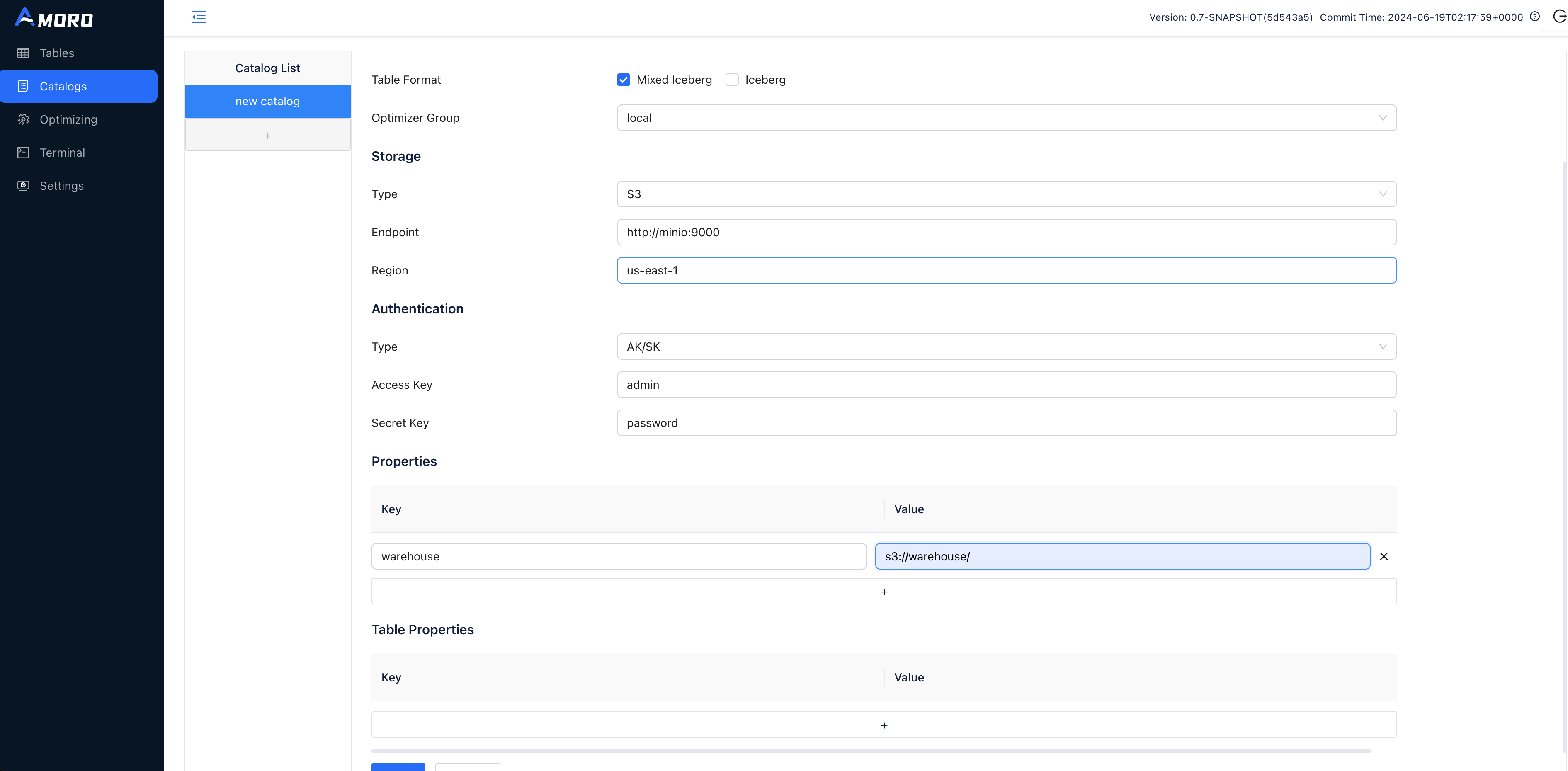The image size is (1568, 771).
Task: Click the Terminal icon in the sidebar
Action: coord(23,153)
